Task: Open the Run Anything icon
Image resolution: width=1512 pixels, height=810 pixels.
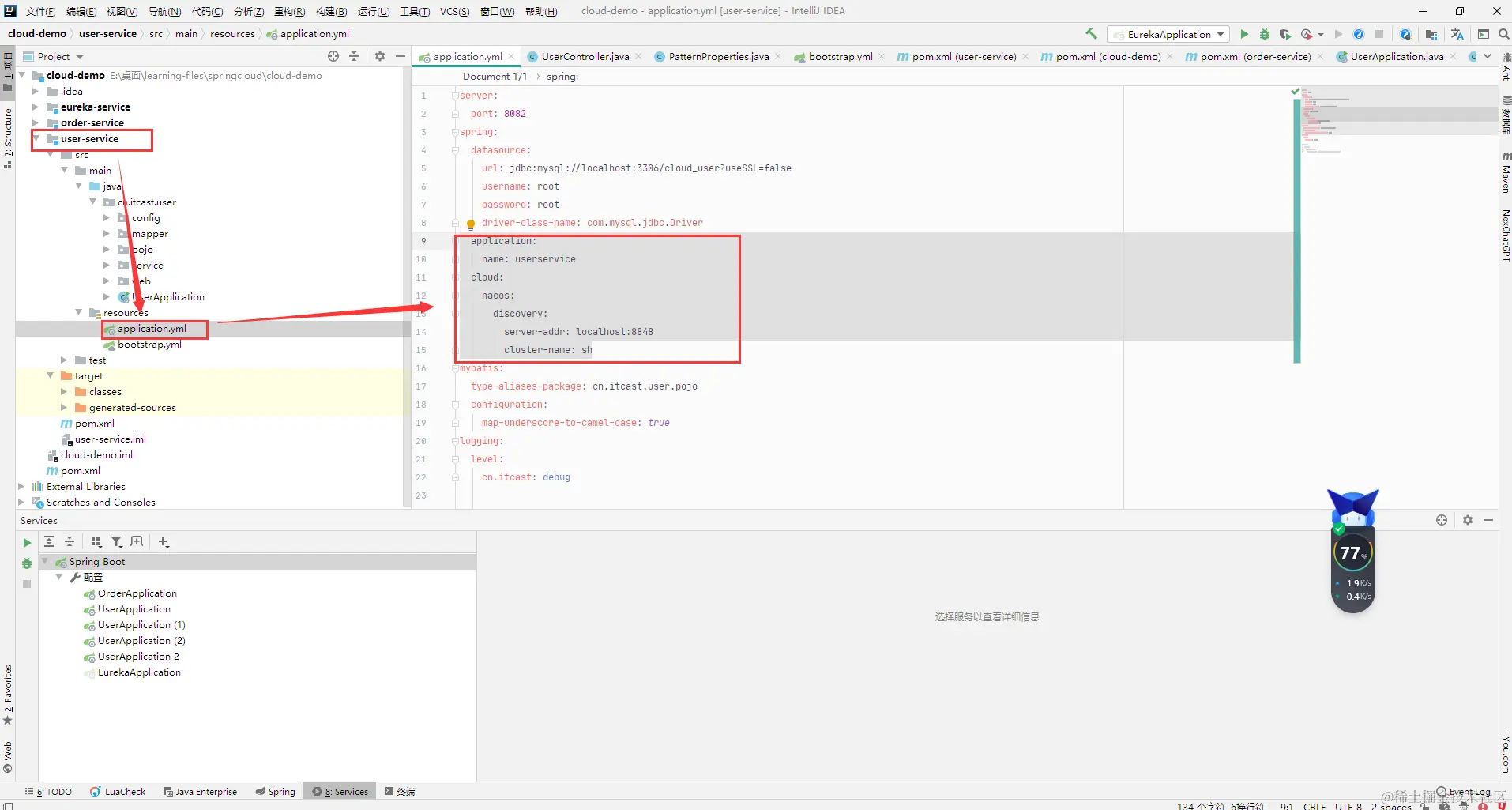Action: point(1484,34)
